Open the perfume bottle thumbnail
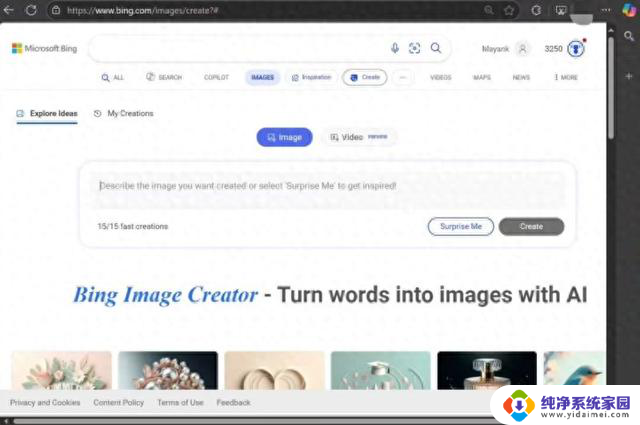This screenshot has width=640, height=425. point(487,370)
